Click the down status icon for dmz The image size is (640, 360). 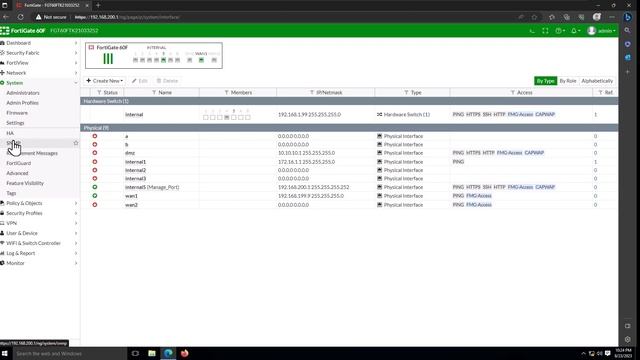pyautogui.click(x=95, y=153)
